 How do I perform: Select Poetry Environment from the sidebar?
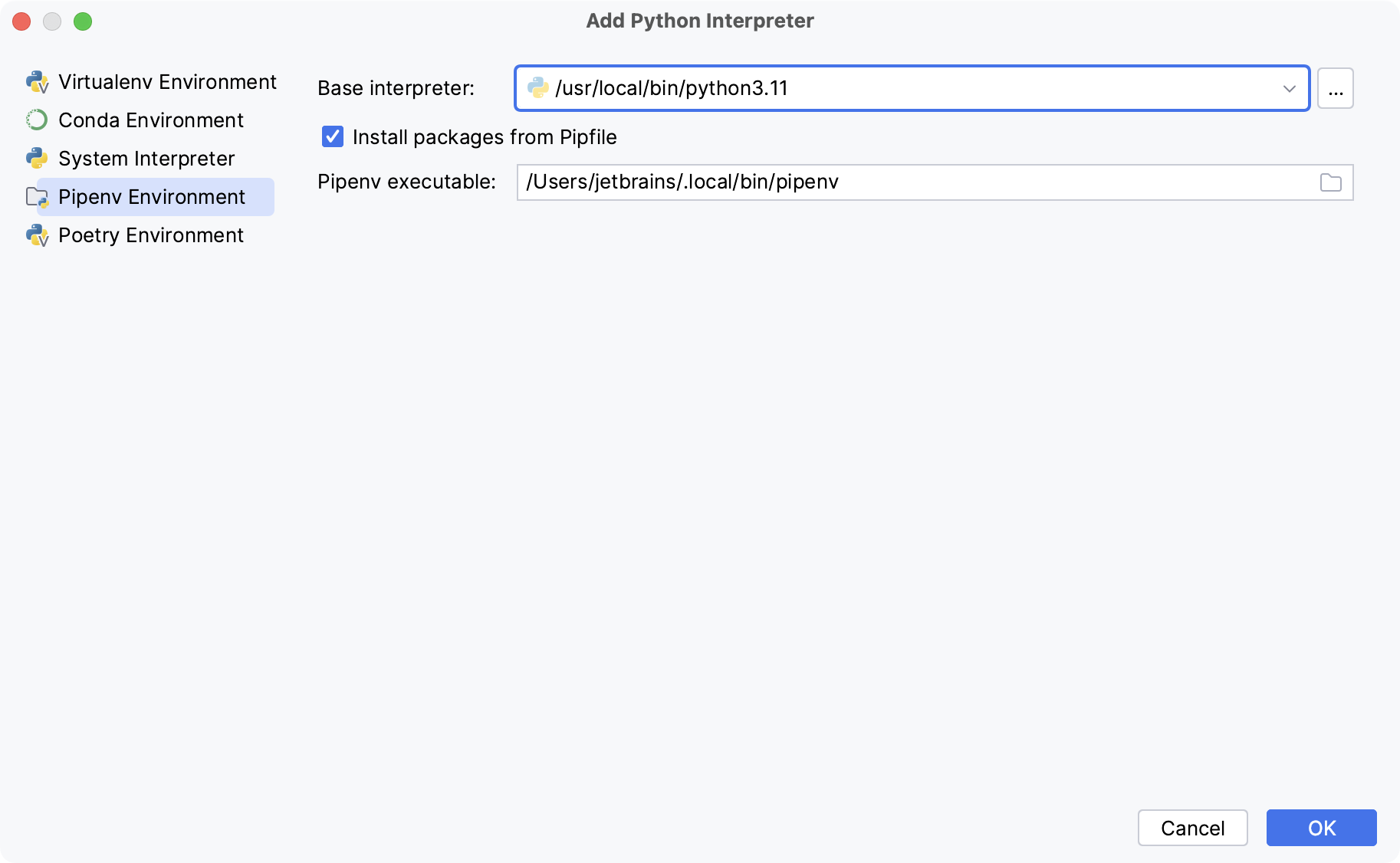pyautogui.click(x=150, y=235)
